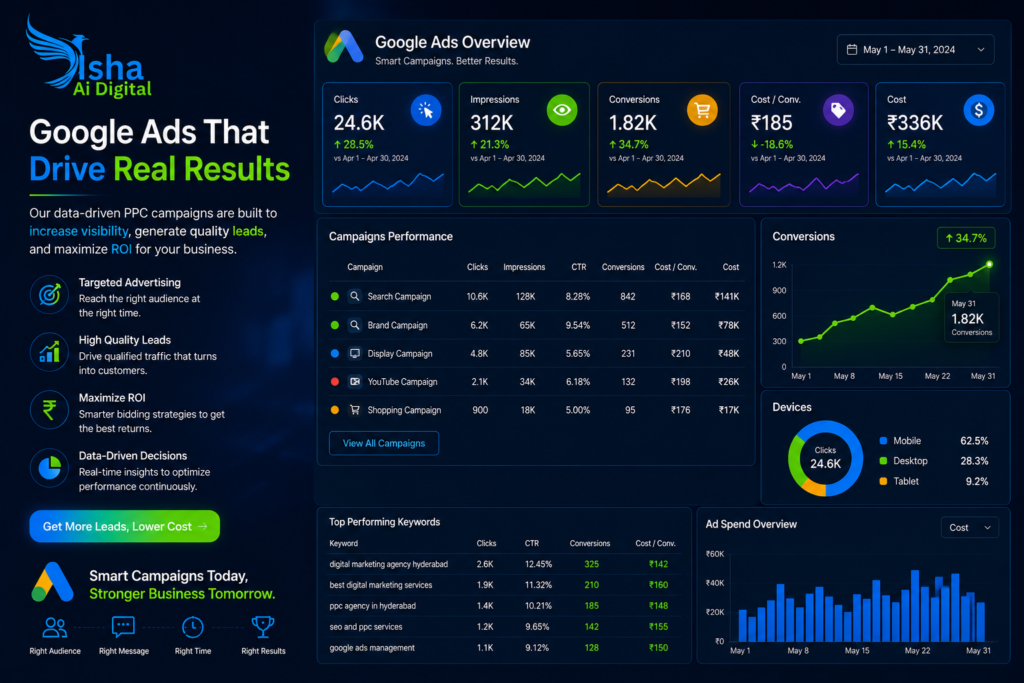
Task: Click the blue Mobile legend swatch
Action: 883,441
